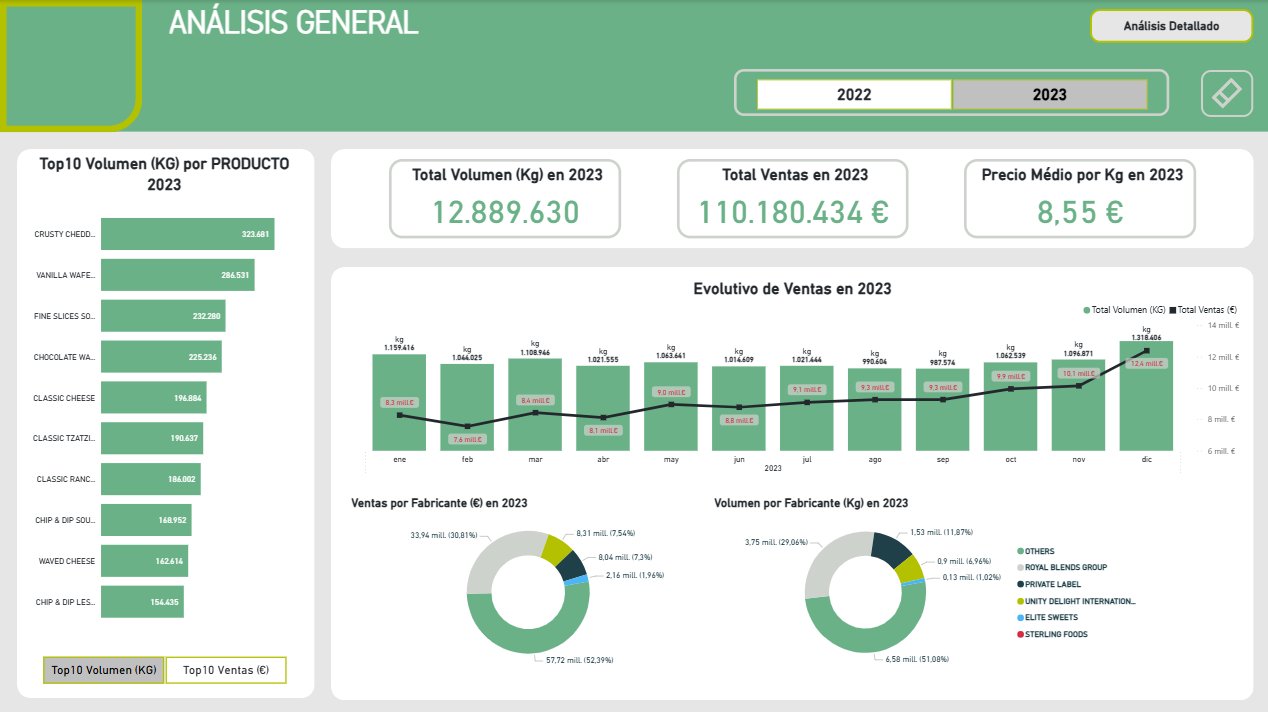Click the 12,4 mill.€ line data label
This screenshot has width=1268, height=712.
tap(1146, 364)
